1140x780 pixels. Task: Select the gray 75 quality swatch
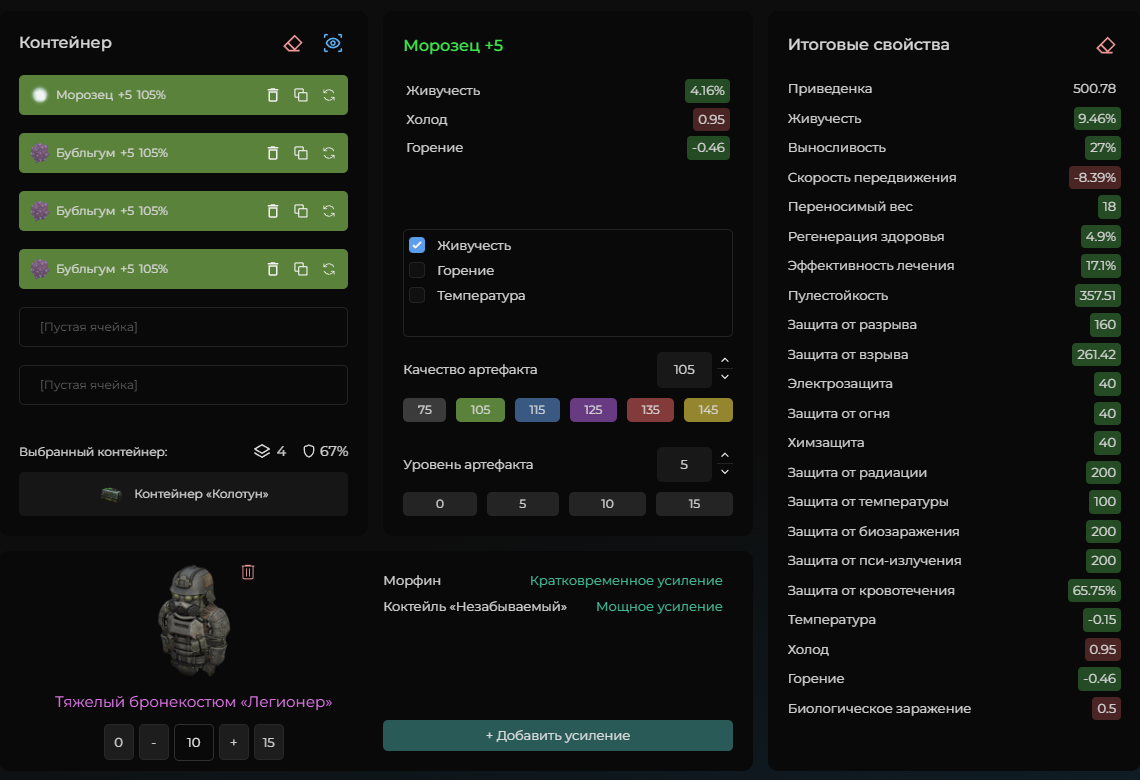pyautogui.click(x=425, y=410)
